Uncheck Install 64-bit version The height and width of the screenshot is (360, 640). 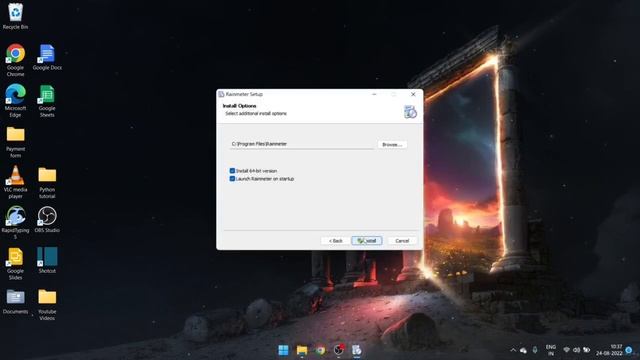click(x=232, y=171)
